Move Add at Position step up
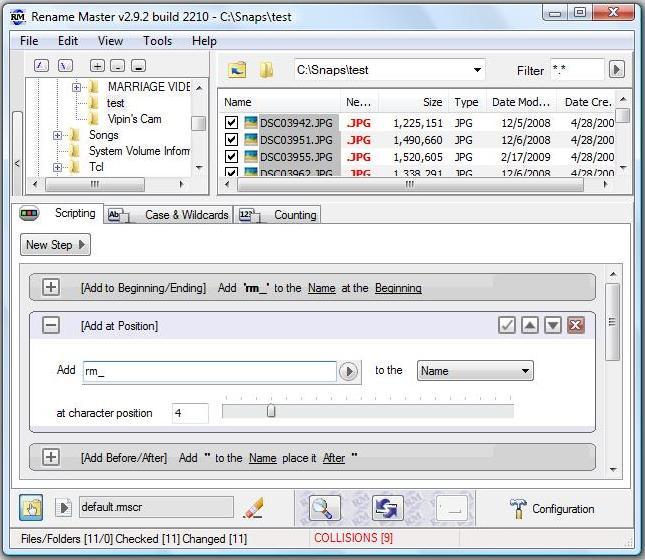The height and width of the screenshot is (560, 645). point(530,326)
